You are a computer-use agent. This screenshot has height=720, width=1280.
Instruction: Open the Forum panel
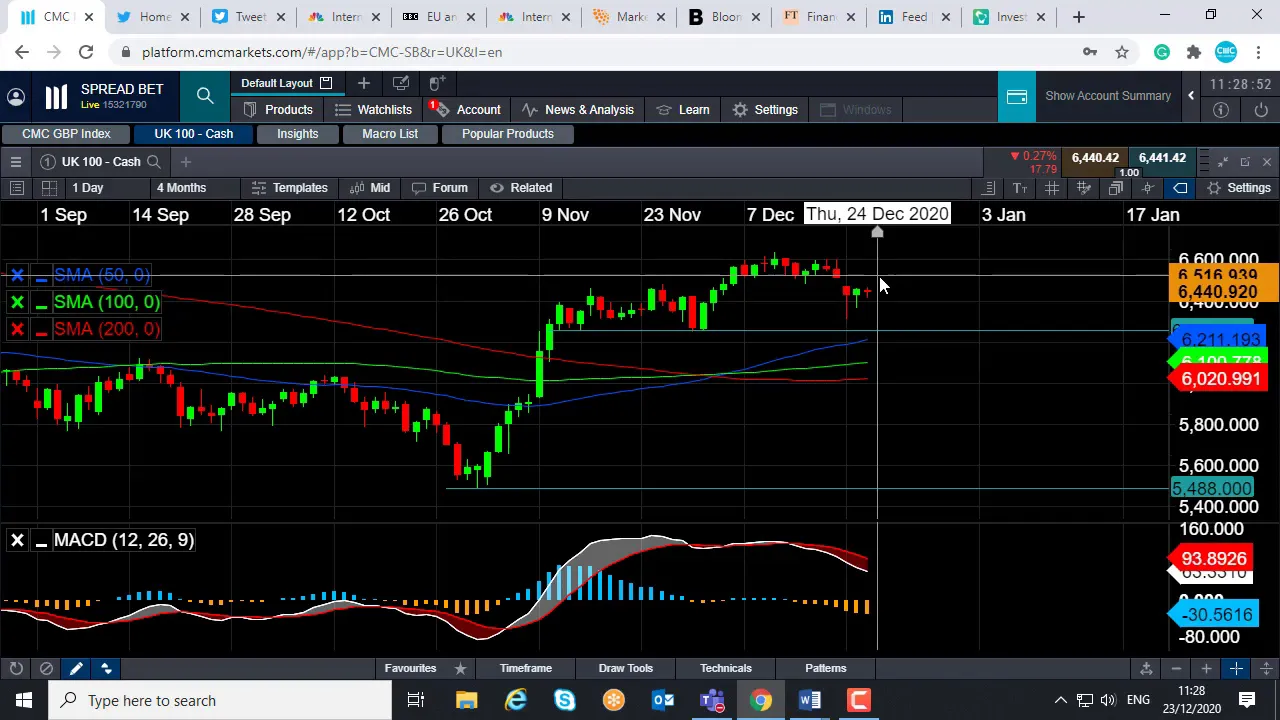tap(440, 188)
